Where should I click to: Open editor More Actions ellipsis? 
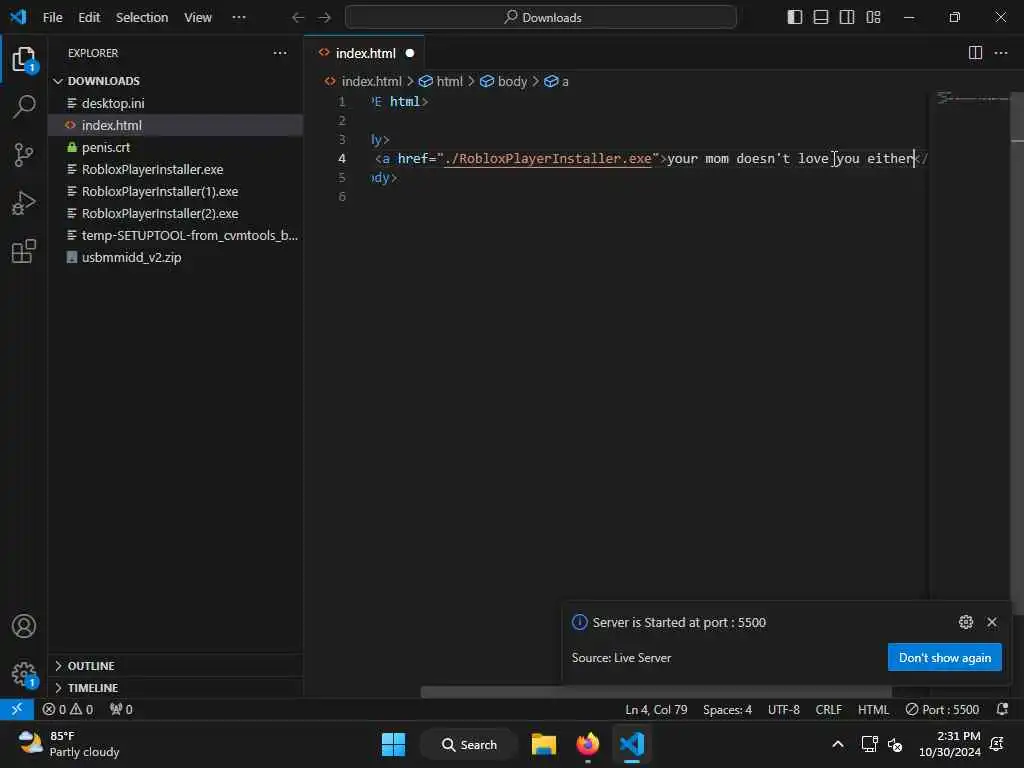pos(1001,53)
